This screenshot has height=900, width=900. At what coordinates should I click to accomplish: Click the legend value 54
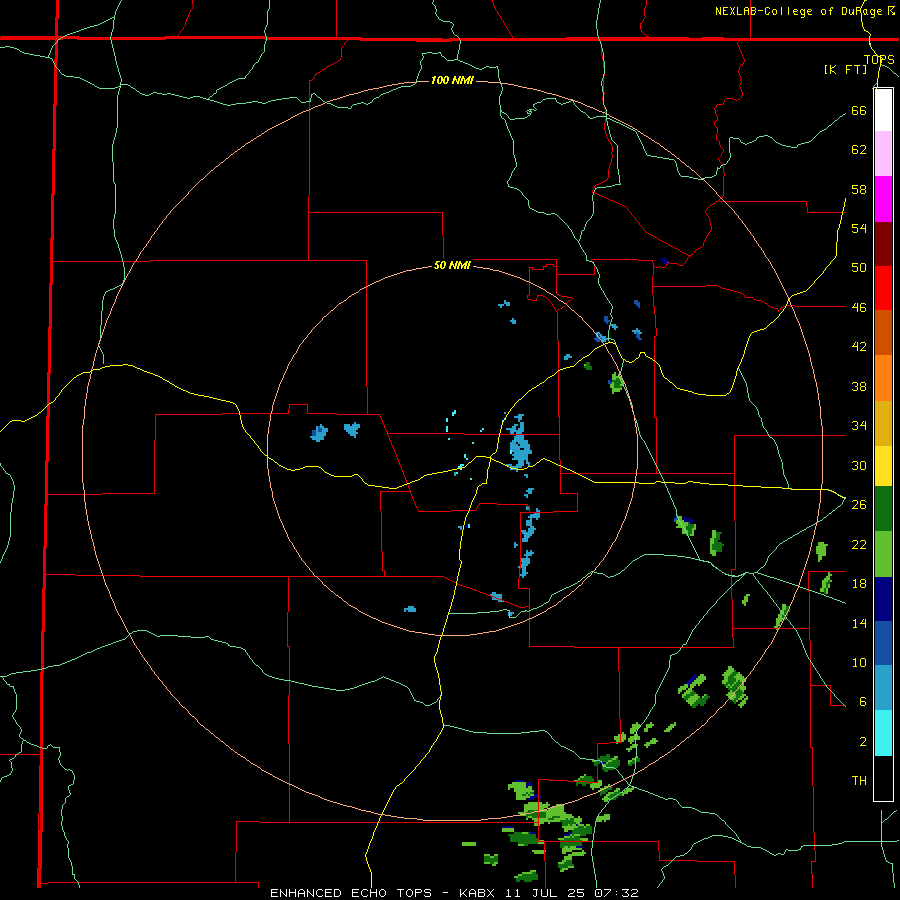(x=859, y=228)
